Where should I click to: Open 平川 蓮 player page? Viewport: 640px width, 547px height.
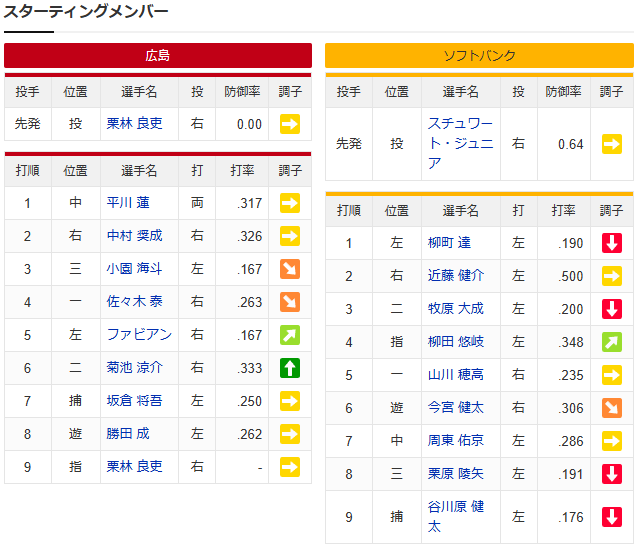point(128,202)
